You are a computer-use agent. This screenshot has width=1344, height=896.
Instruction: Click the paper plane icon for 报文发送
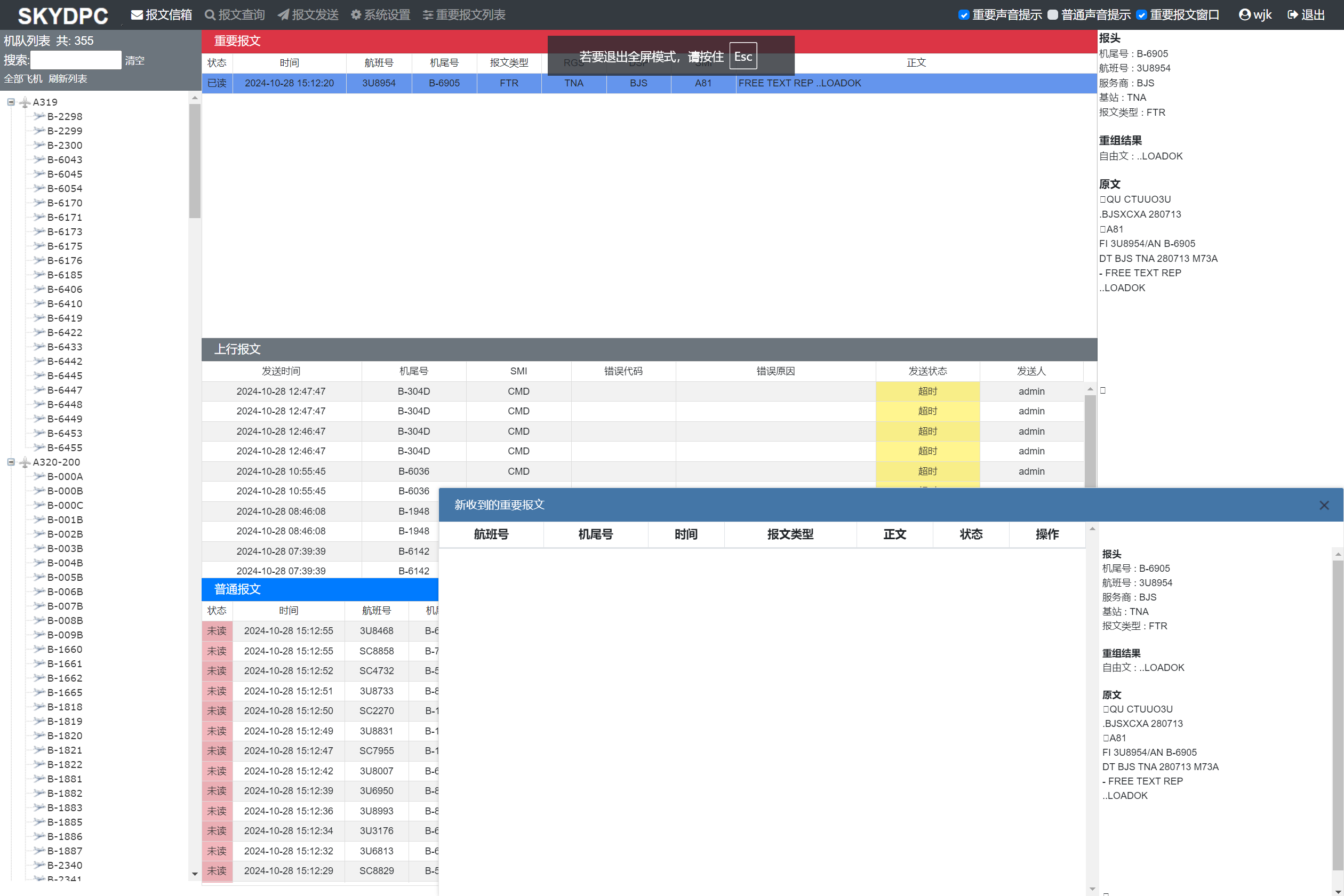tap(283, 15)
